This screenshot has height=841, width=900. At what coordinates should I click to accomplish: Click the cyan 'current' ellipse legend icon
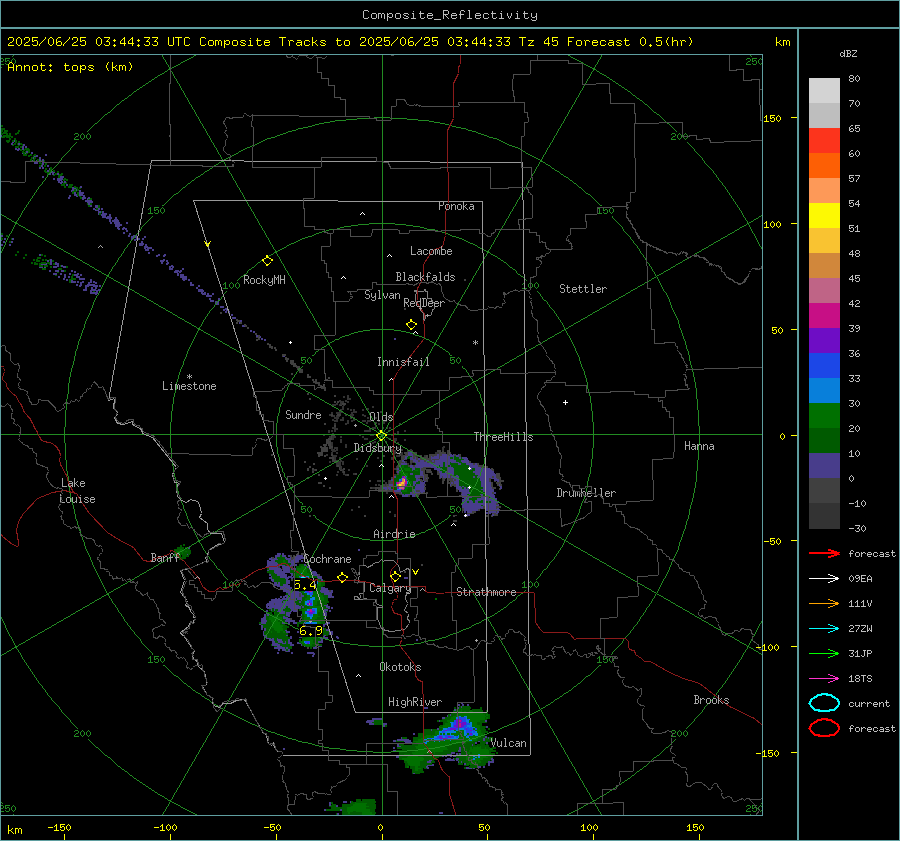coord(824,703)
